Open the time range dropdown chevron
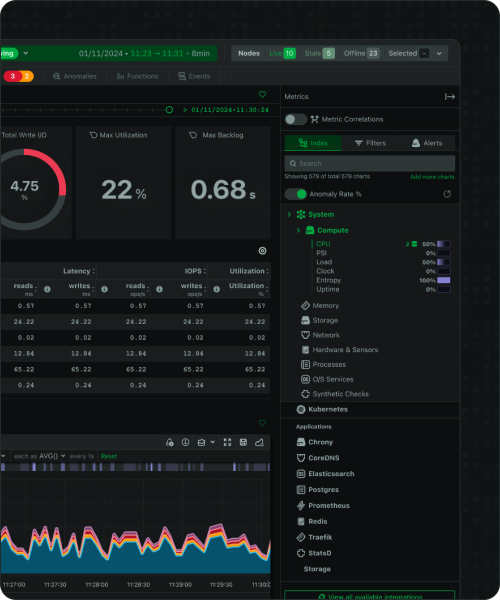Viewport: 500px width, 600px height. (26, 53)
